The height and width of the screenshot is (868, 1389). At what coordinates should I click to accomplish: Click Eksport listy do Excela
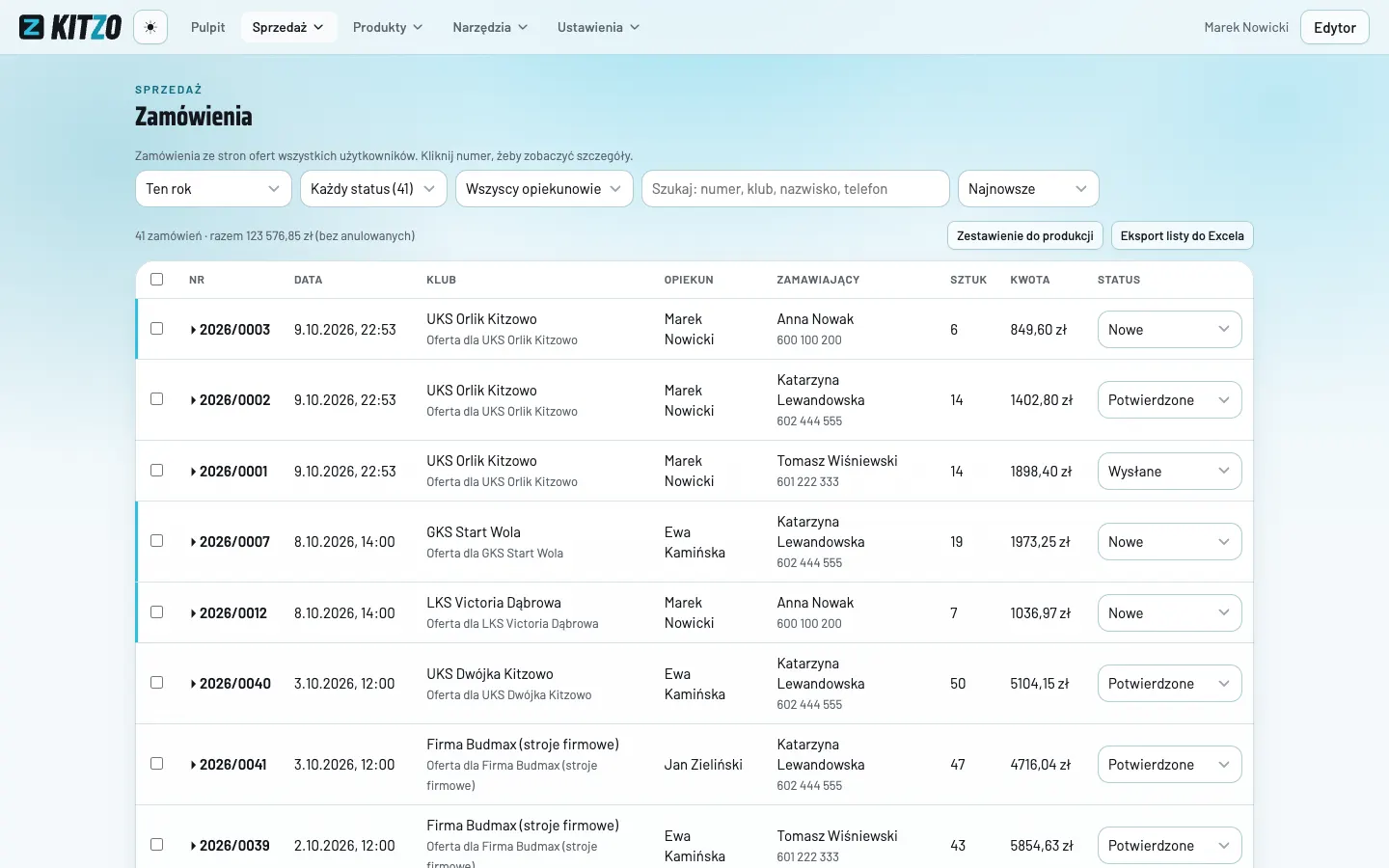(x=1182, y=236)
